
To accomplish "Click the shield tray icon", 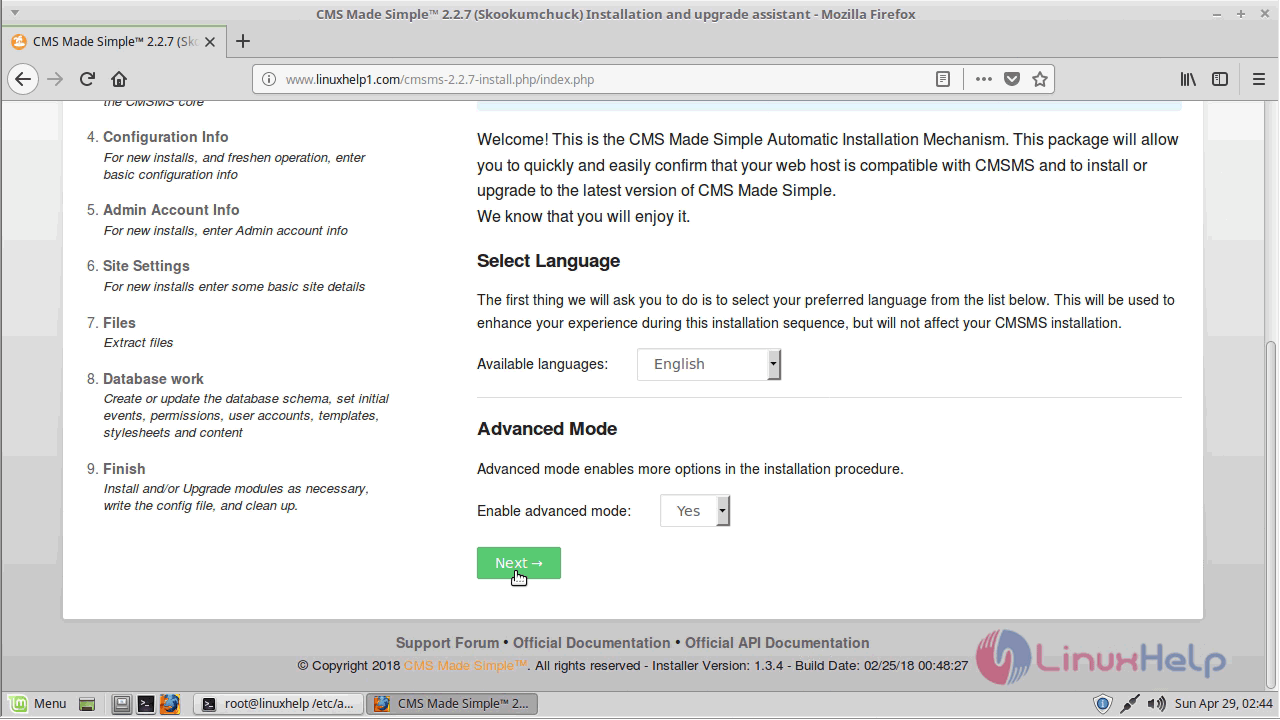I will tap(1102, 704).
